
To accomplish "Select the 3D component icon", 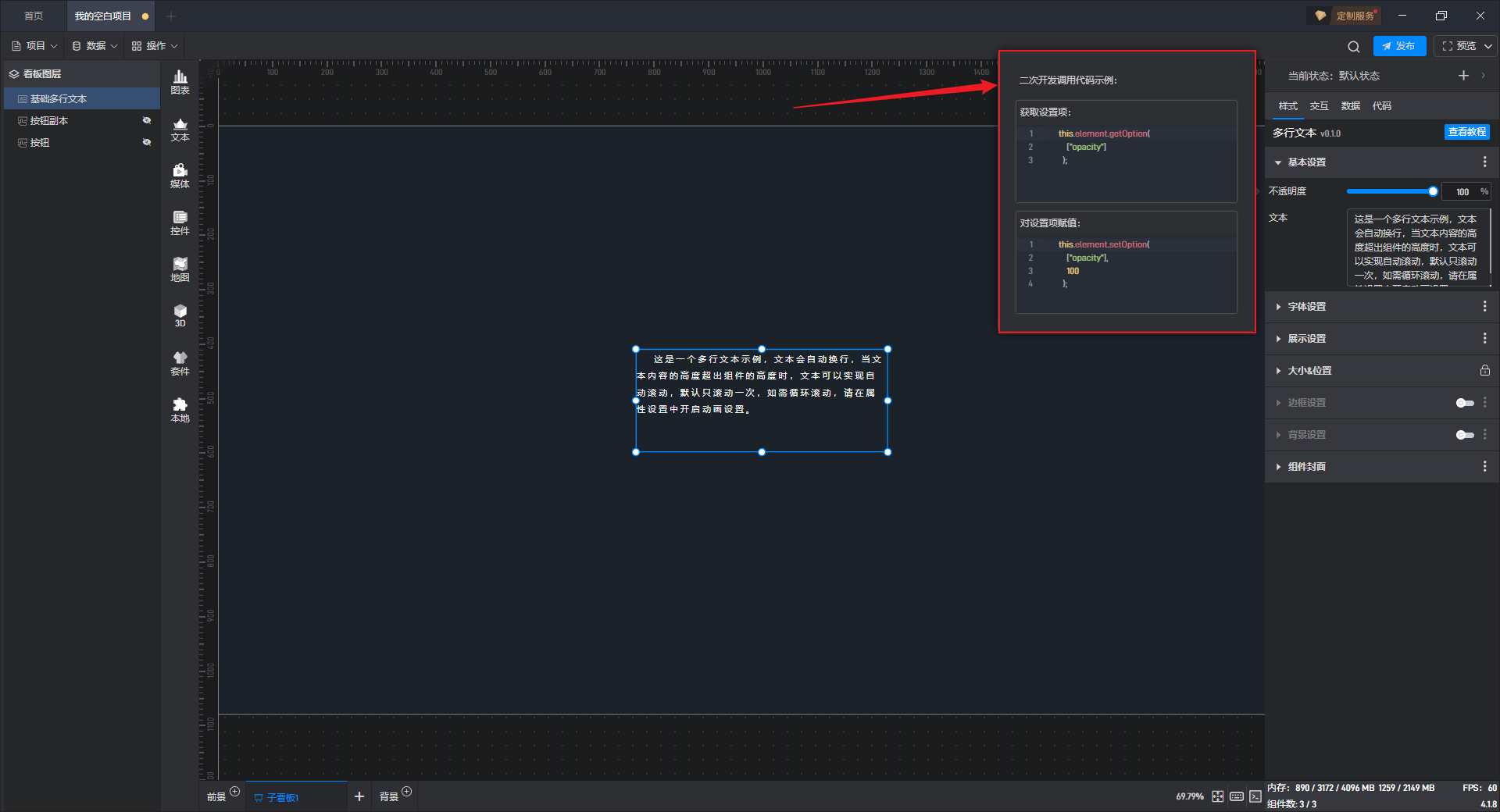I will point(180,315).
